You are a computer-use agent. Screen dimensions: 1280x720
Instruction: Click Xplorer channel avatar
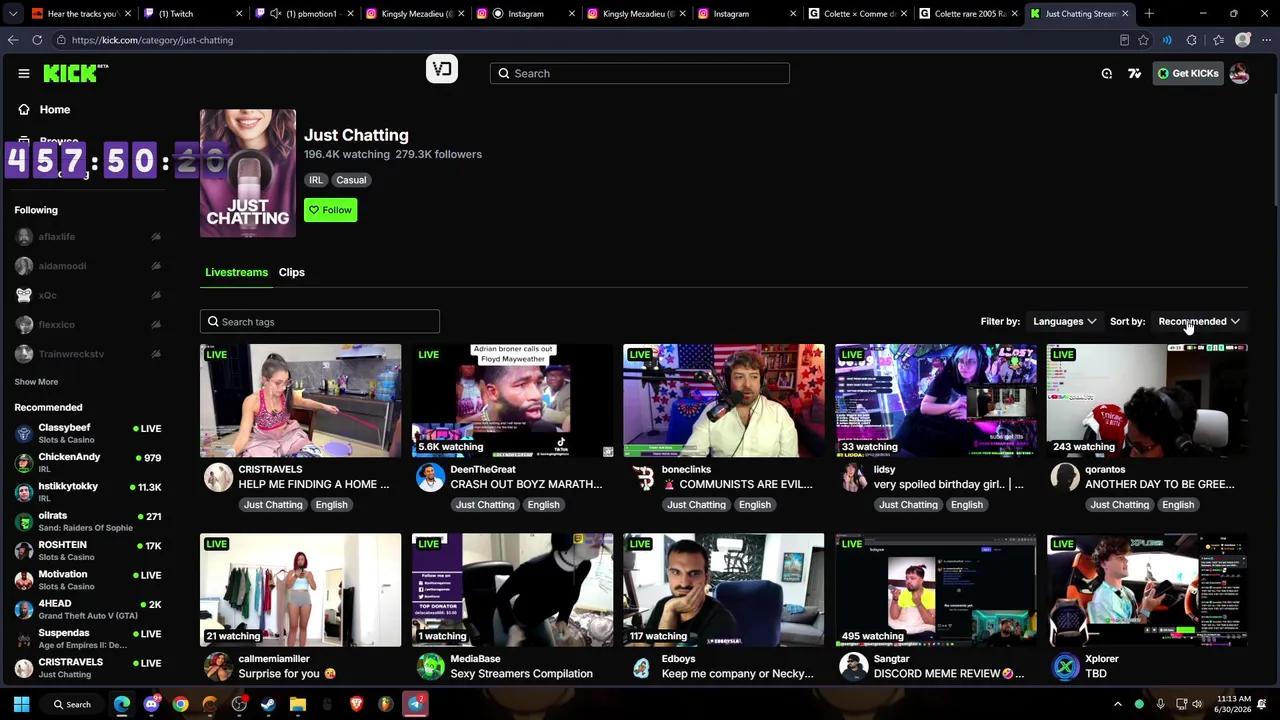[x=1065, y=666]
